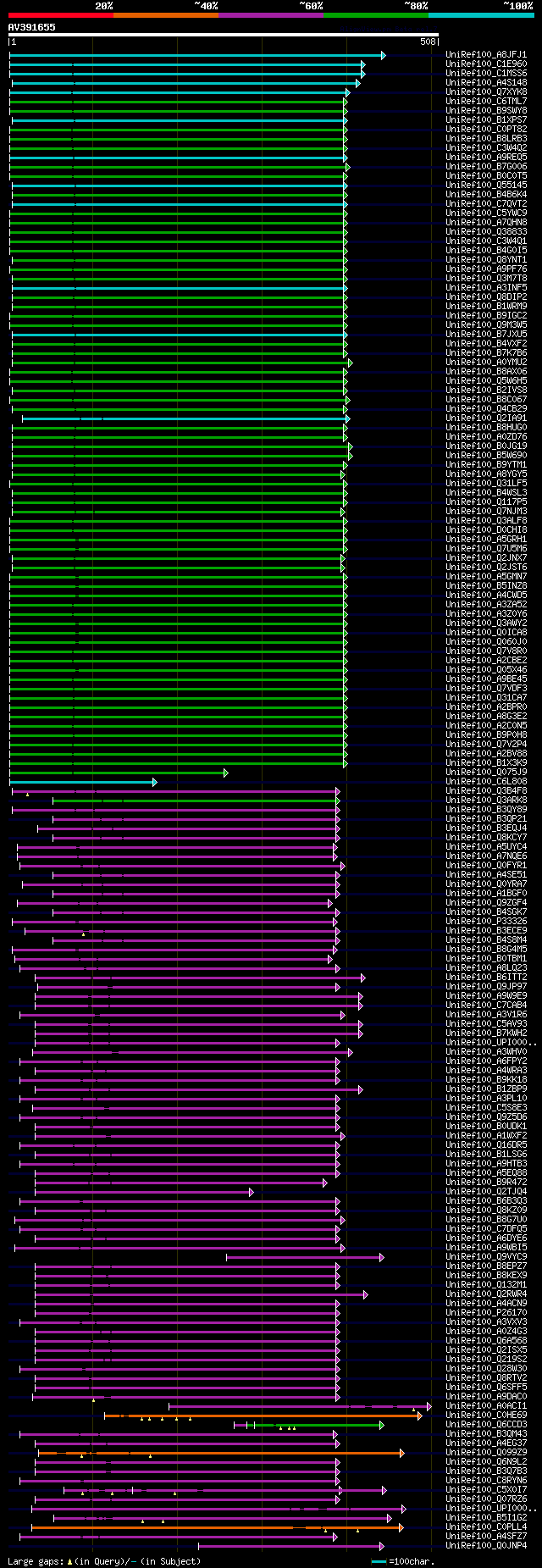Click the 'Large gaps' legend text
The width and height of the screenshot is (542, 1568).
tap(36, 1561)
